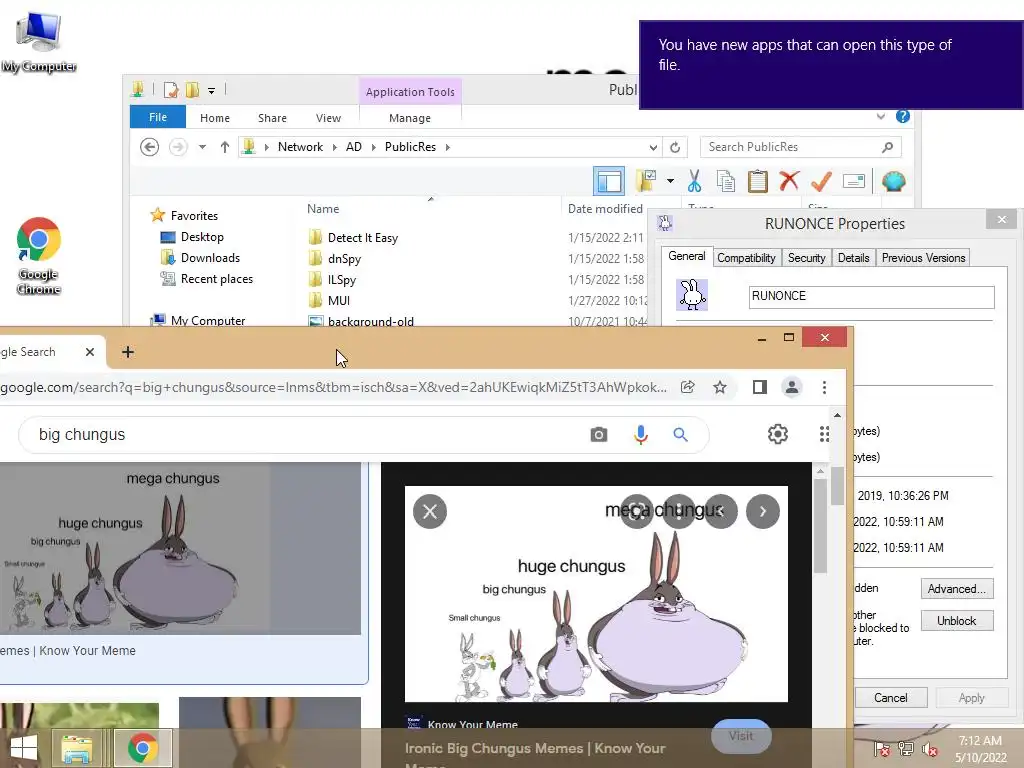Switch to the Share ribbon tab
The height and width of the screenshot is (768, 1024).
272,118
